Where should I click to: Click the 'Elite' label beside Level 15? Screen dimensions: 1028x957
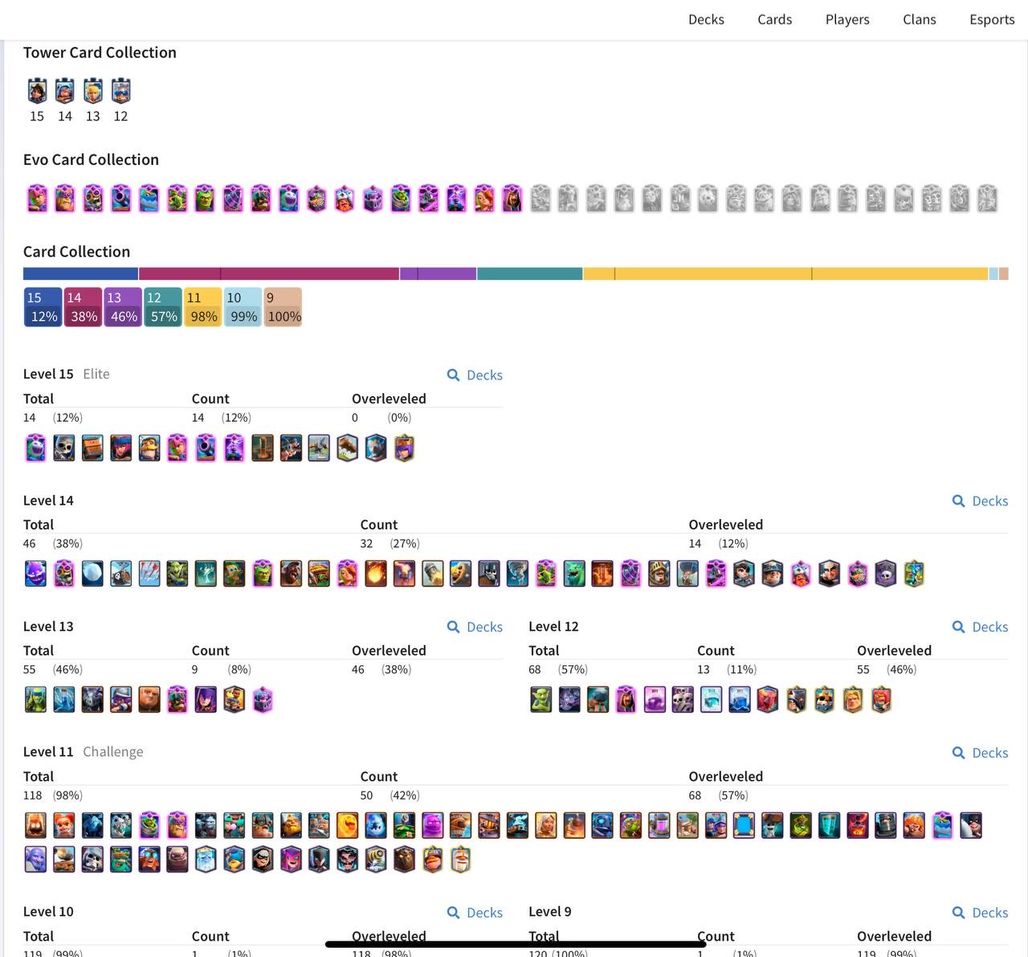pos(96,374)
